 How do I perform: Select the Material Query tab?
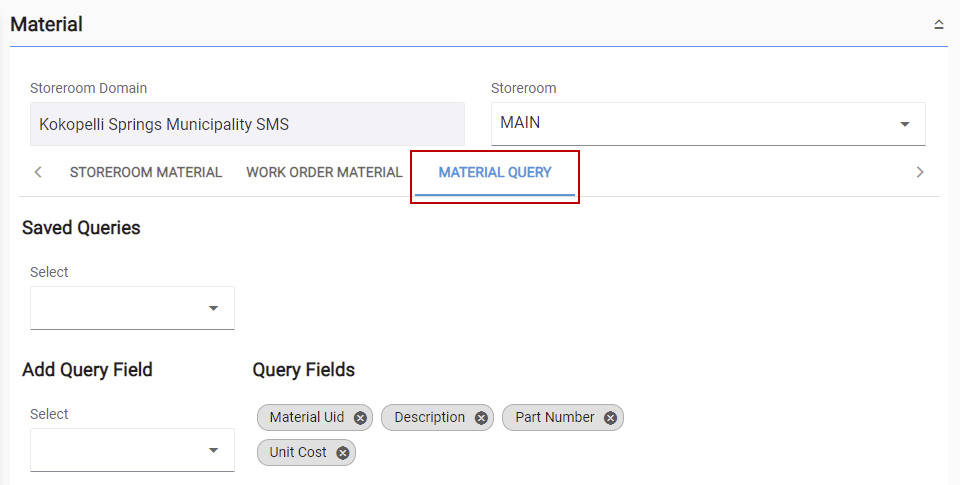pyautogui.click(x=495, y=173)
